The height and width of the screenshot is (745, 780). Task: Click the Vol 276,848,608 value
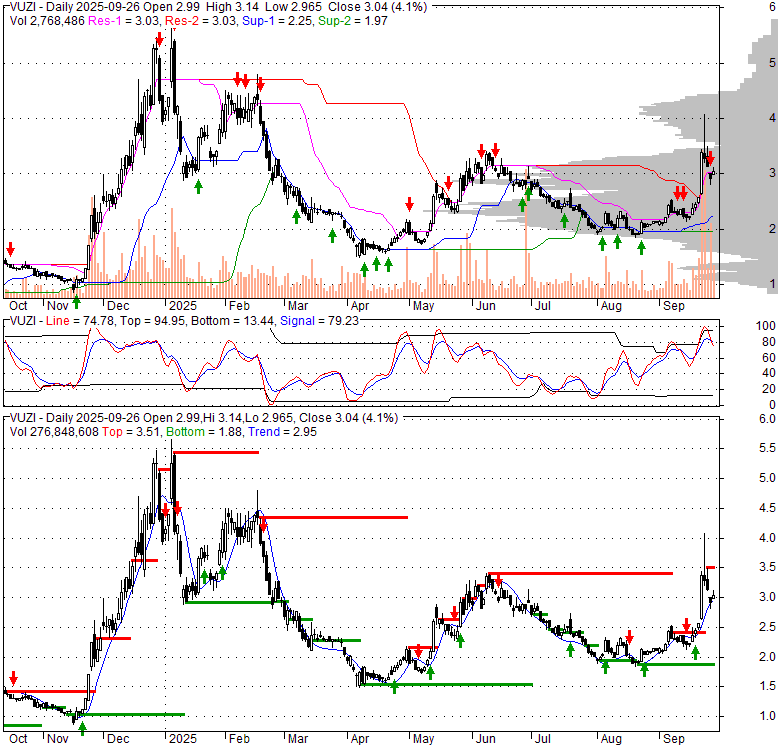coord(54,432)
